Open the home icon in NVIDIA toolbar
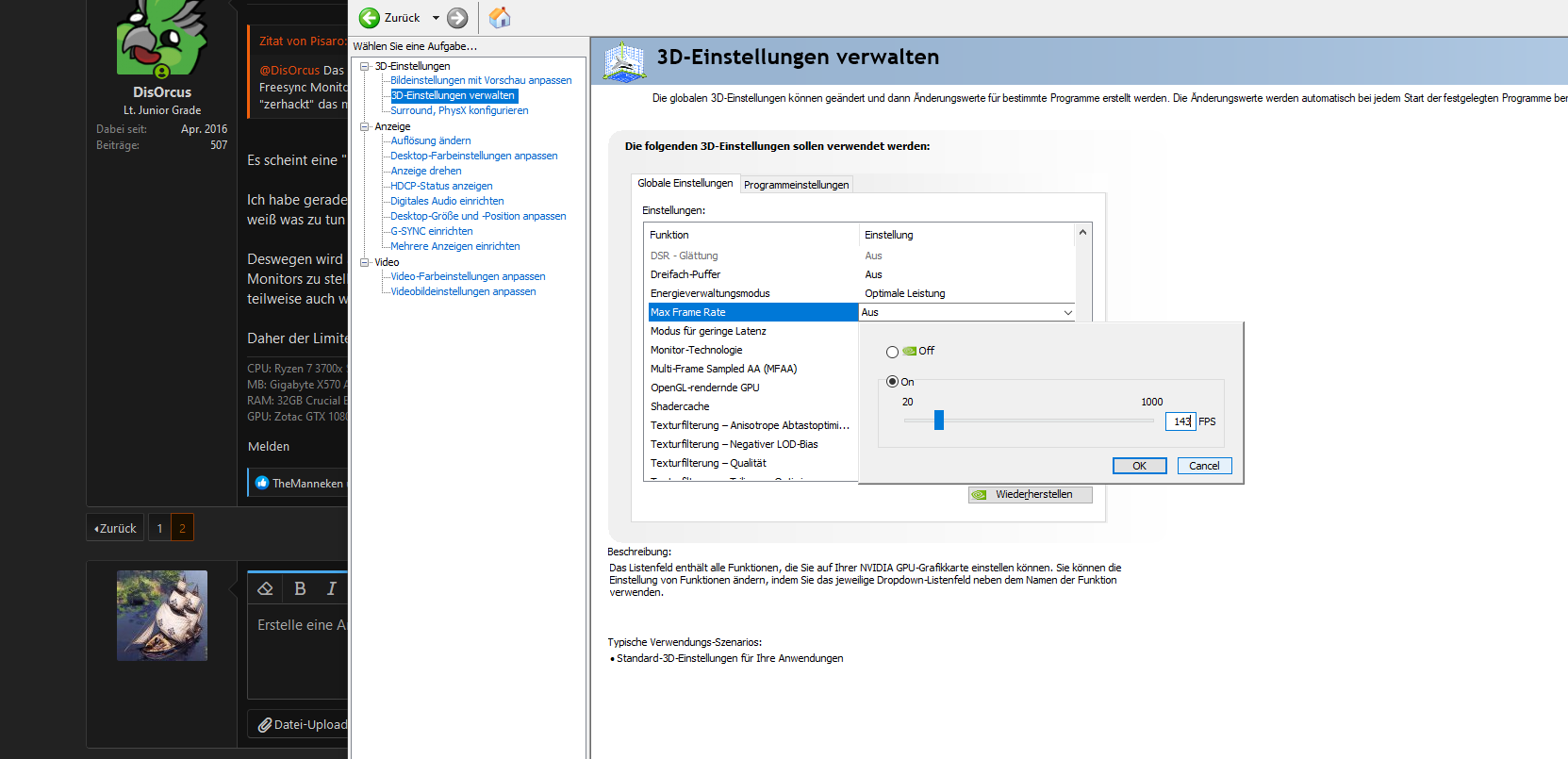Image resolution: width=1568 pixels, height=759 pixels. (500, 17)
